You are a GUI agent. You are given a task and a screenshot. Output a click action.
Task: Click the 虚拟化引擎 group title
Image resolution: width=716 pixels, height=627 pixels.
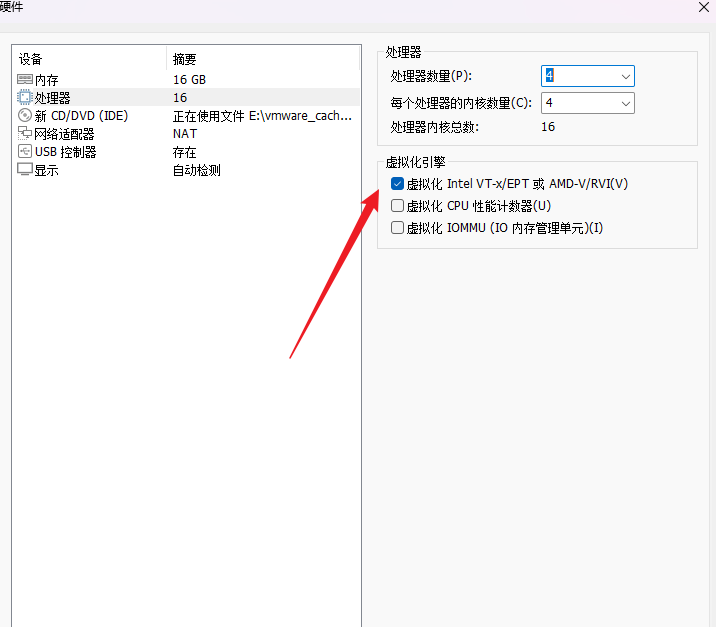(415, 162)
